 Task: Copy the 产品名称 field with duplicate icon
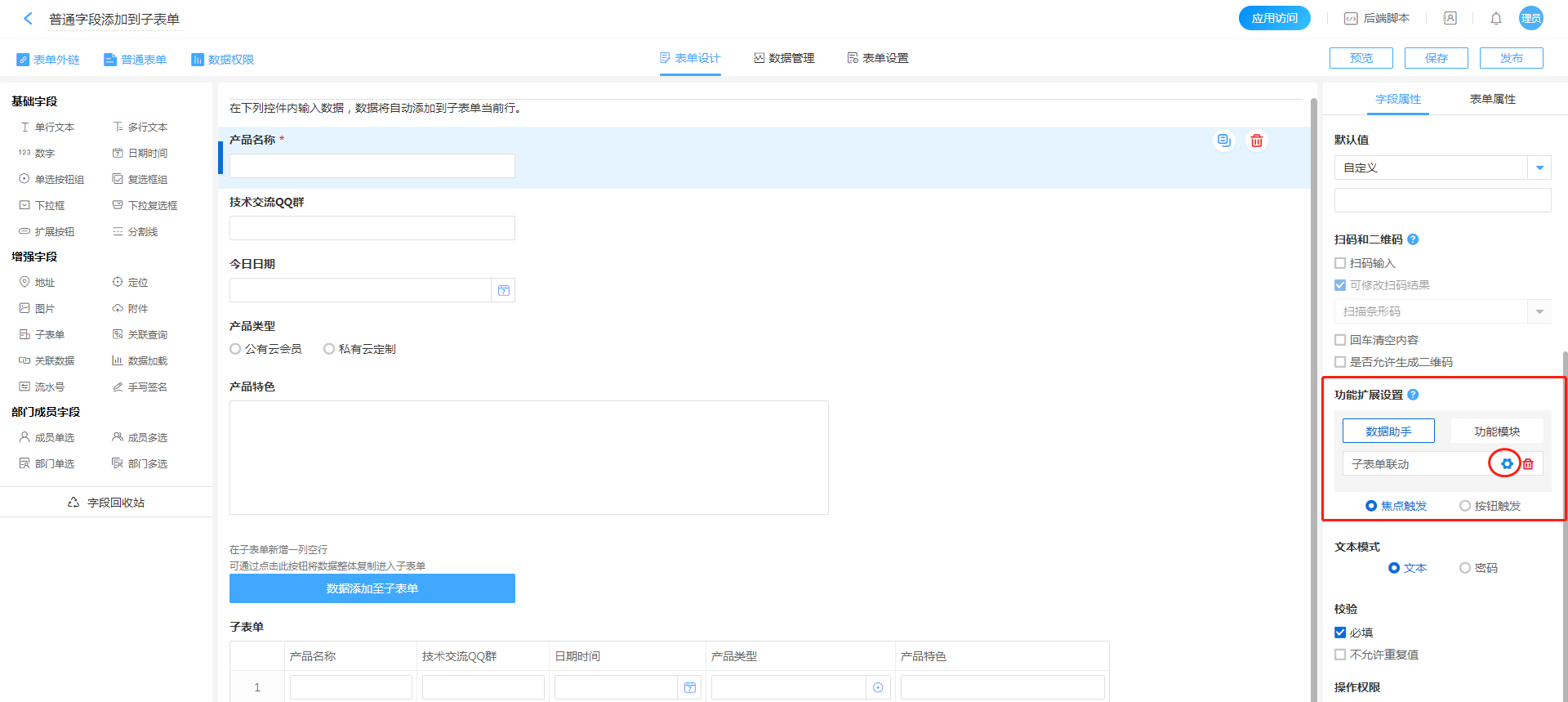click(x=1223, y=141)
